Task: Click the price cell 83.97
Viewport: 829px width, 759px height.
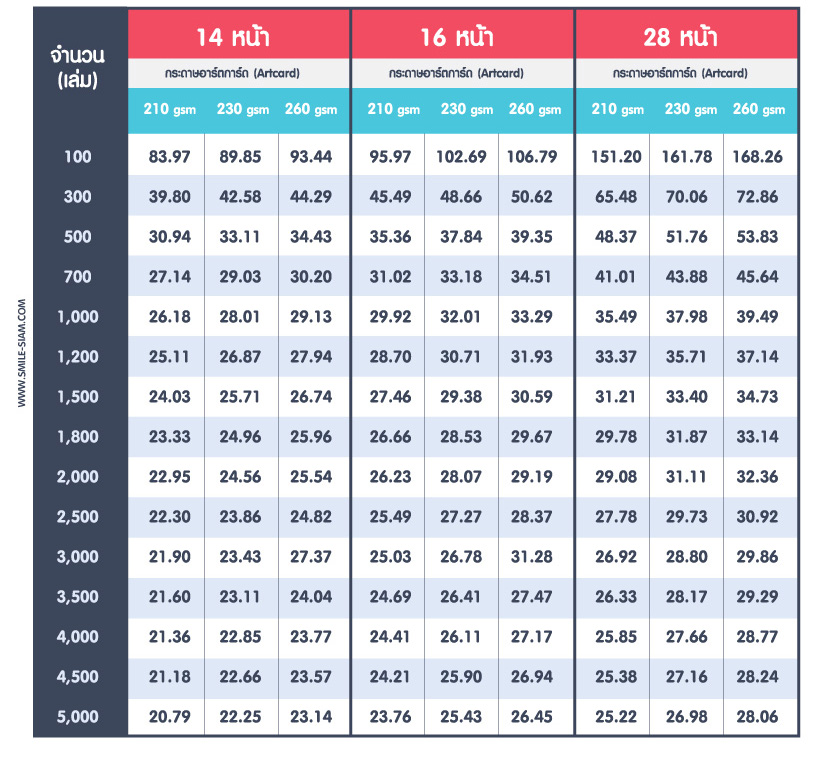Action: (x=169, y=157)
